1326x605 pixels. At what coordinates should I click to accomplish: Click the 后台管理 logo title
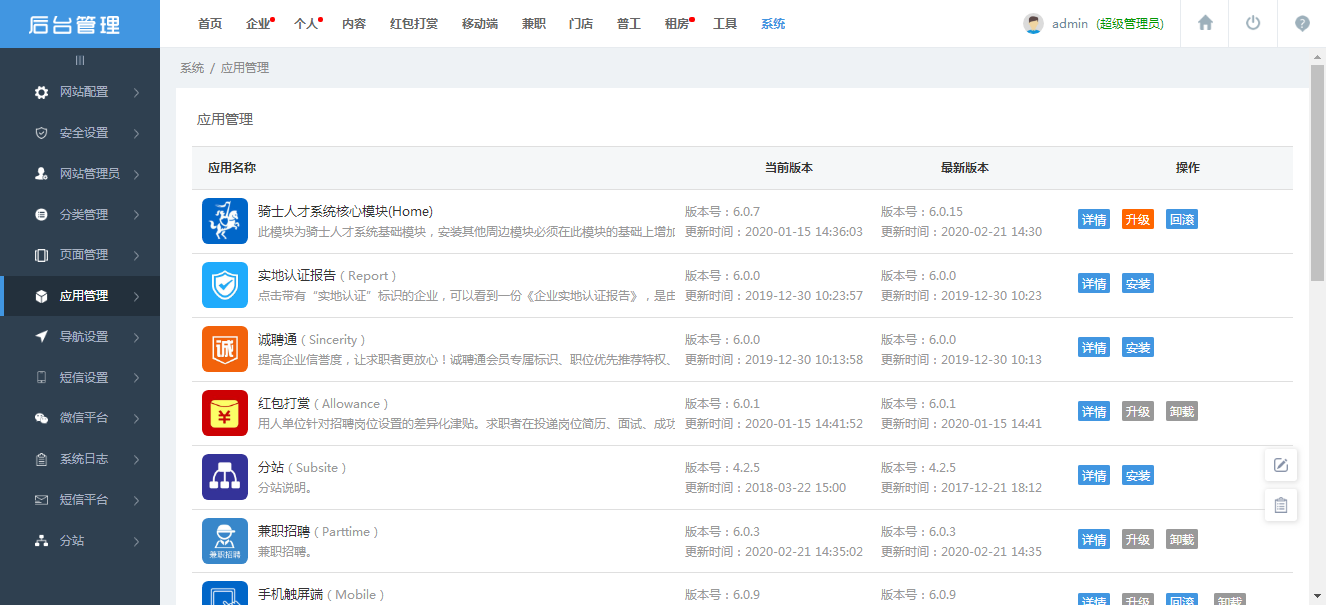75,25
